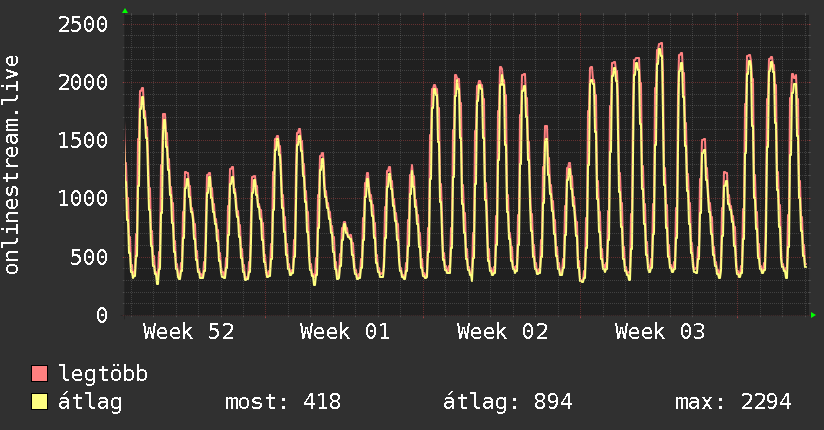Screen dimensions: 824x430
Task: Click the 'átlag: 894' average statistic
Action: click(507, 402)
